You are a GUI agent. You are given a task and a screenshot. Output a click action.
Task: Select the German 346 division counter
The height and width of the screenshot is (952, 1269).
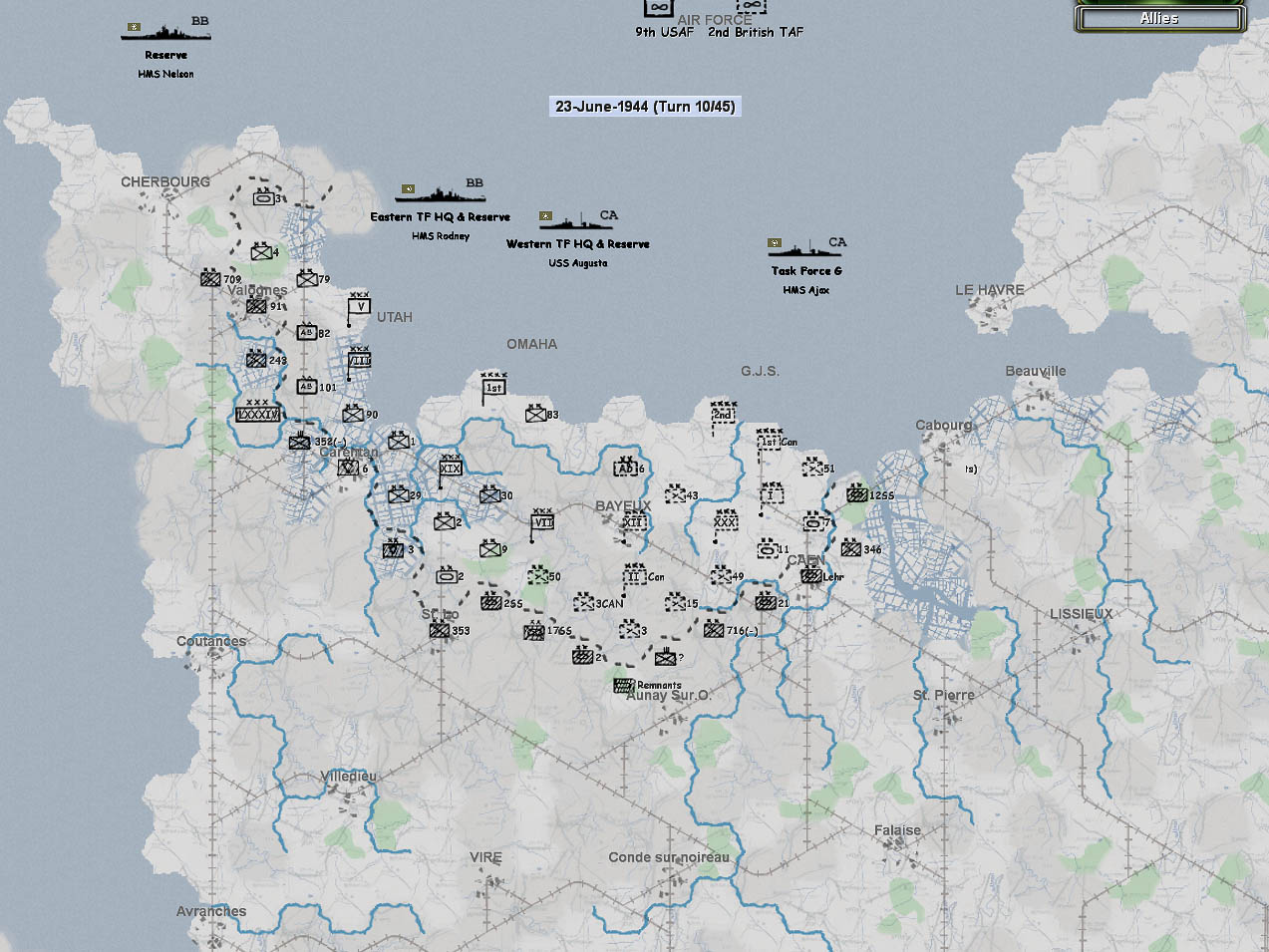(x=851, y=547)
